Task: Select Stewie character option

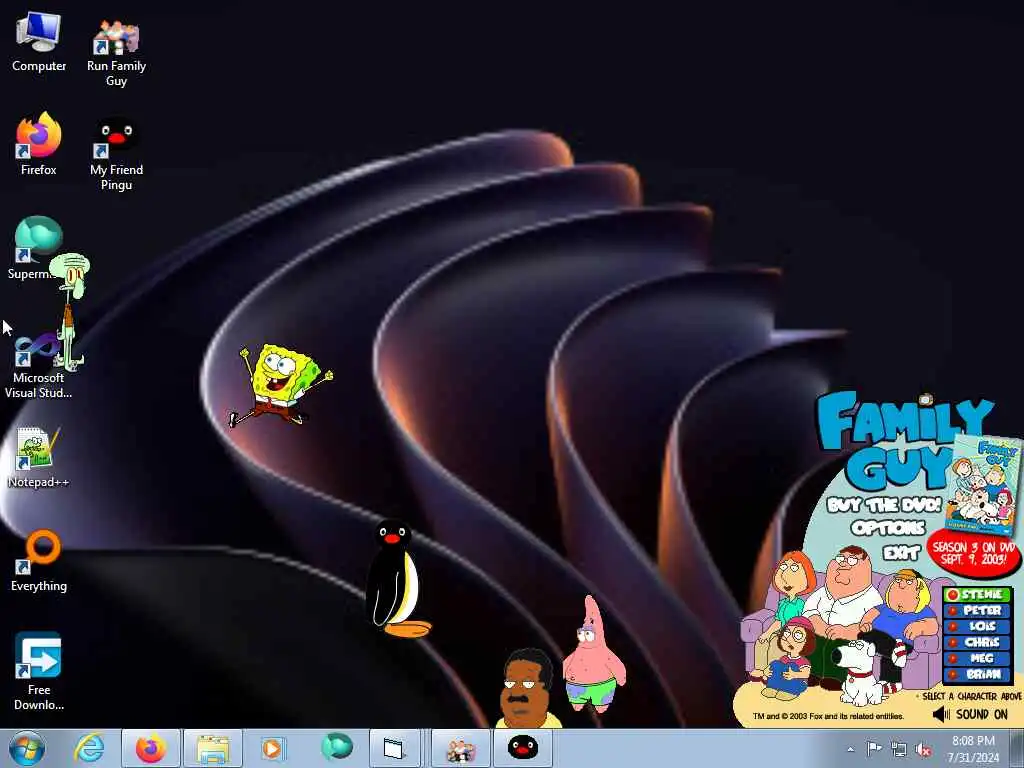Action: (x=978, y=594)
